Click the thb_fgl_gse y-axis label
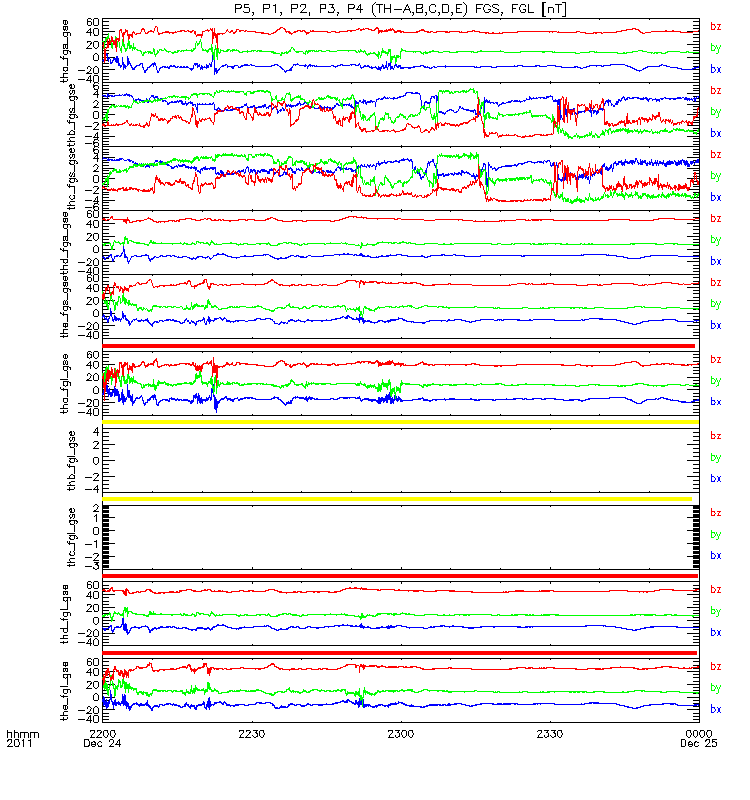Viewport: 750px width, 800px height. click(71, 461)
